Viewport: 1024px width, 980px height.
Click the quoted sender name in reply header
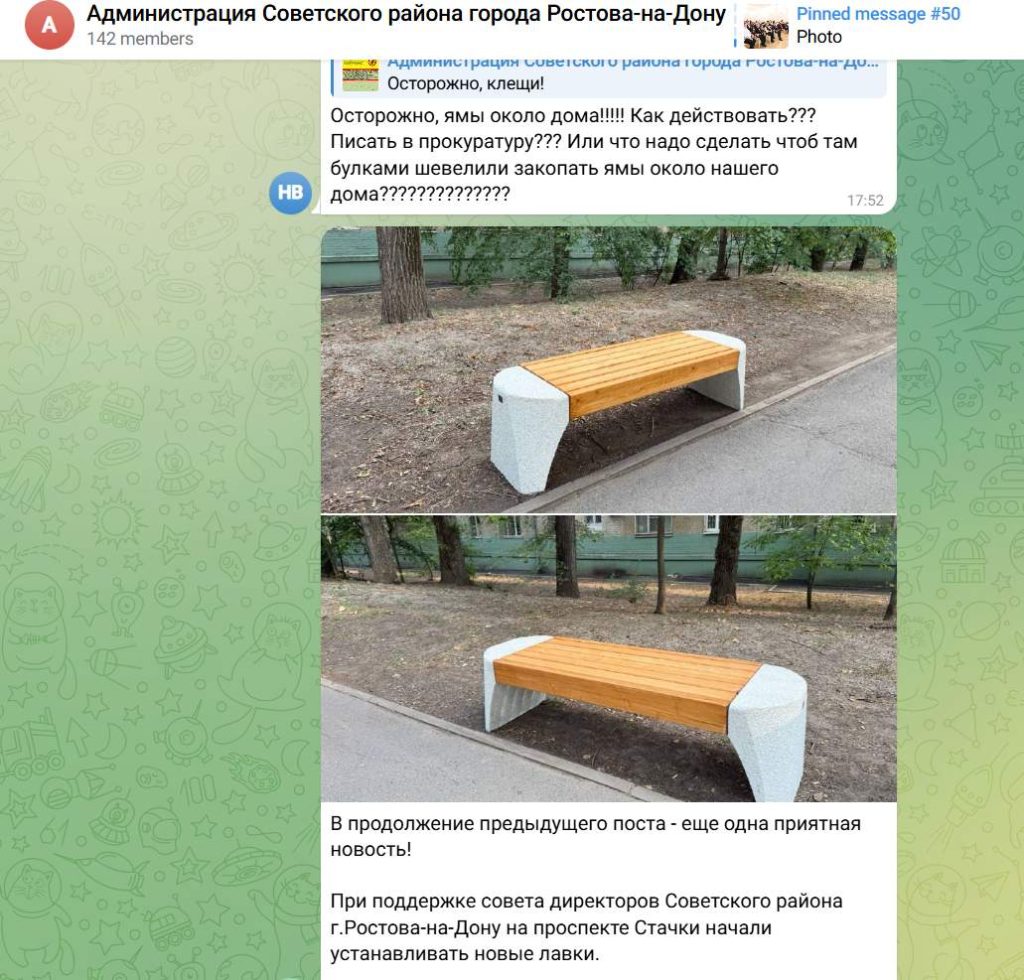[x=633, y=63]
